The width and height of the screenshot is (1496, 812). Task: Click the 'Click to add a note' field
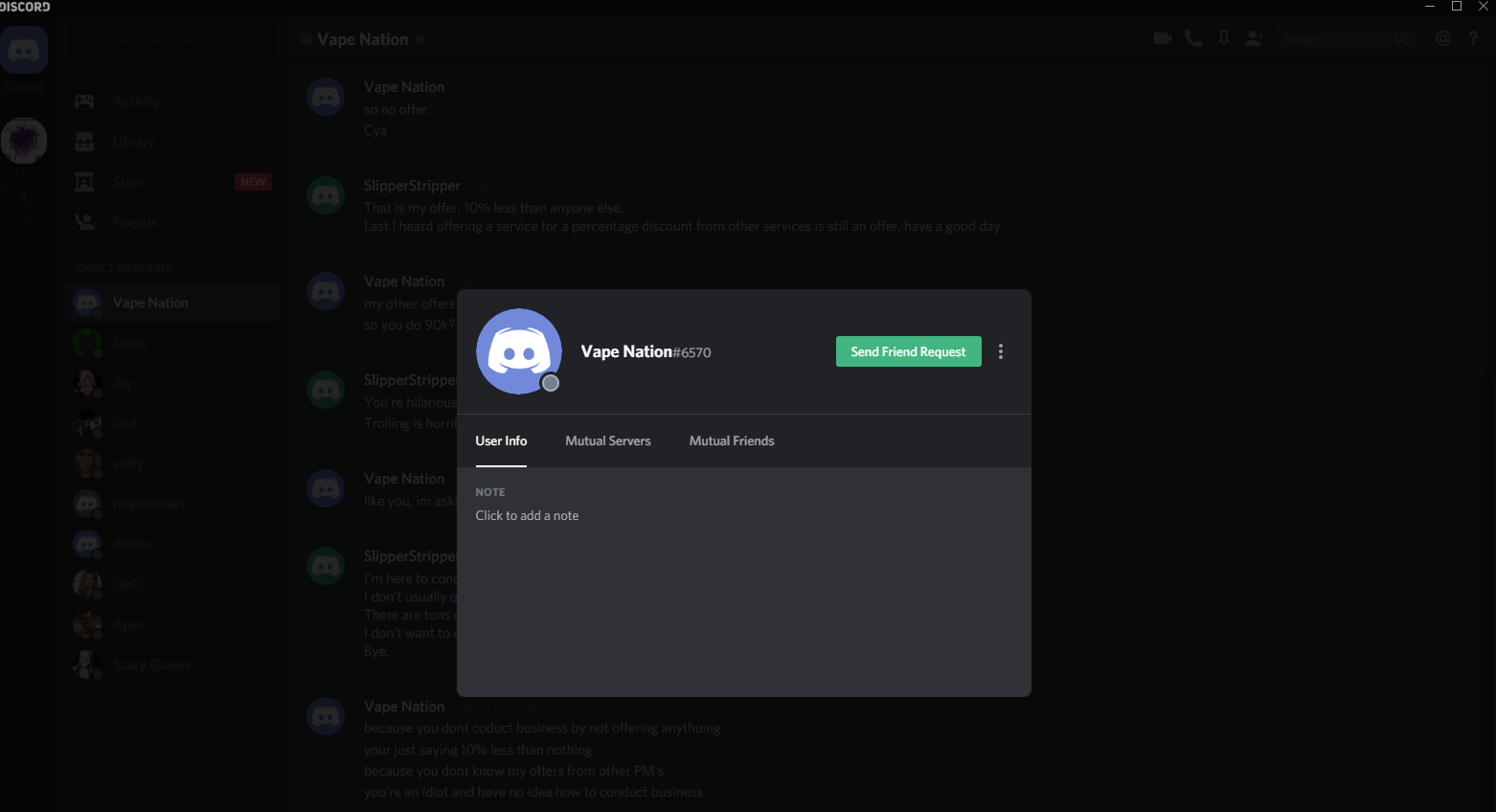(x=527, y=515)
